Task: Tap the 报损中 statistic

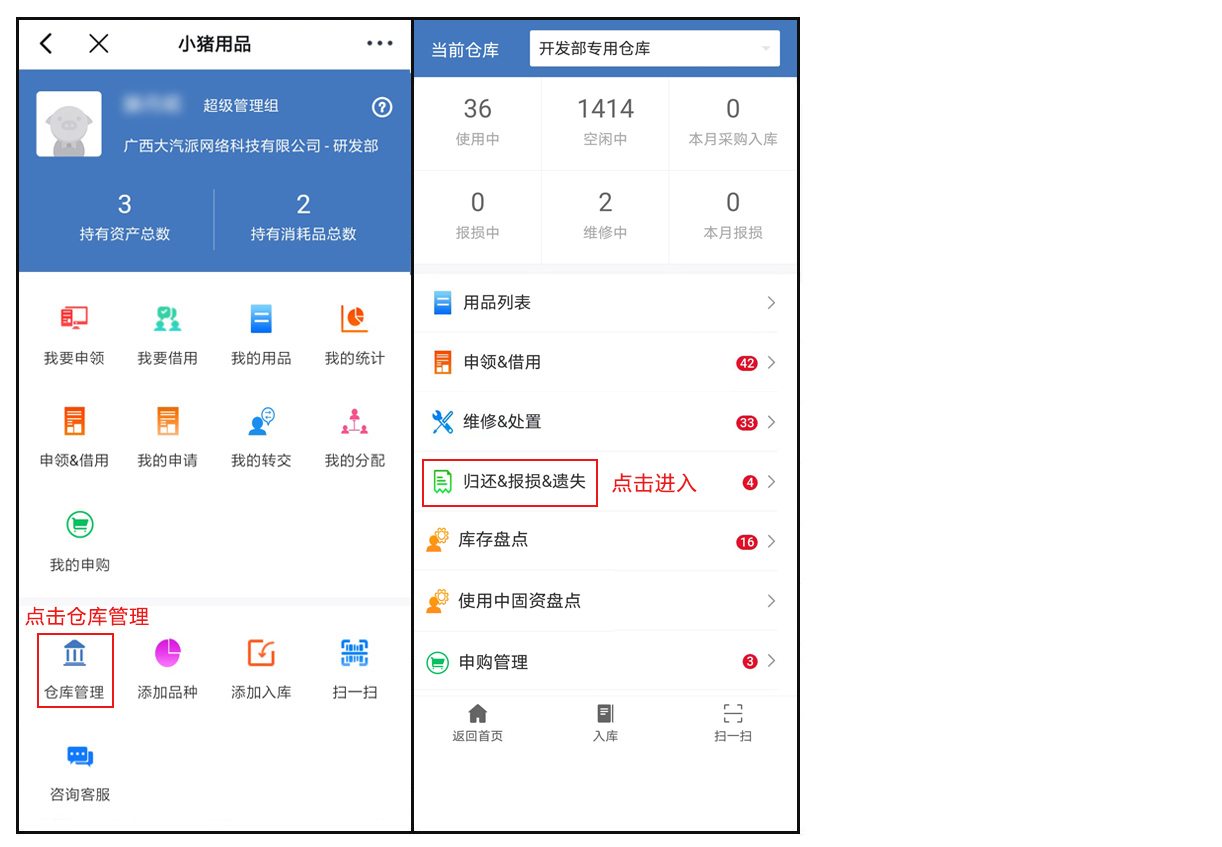Action: point(477,216)
